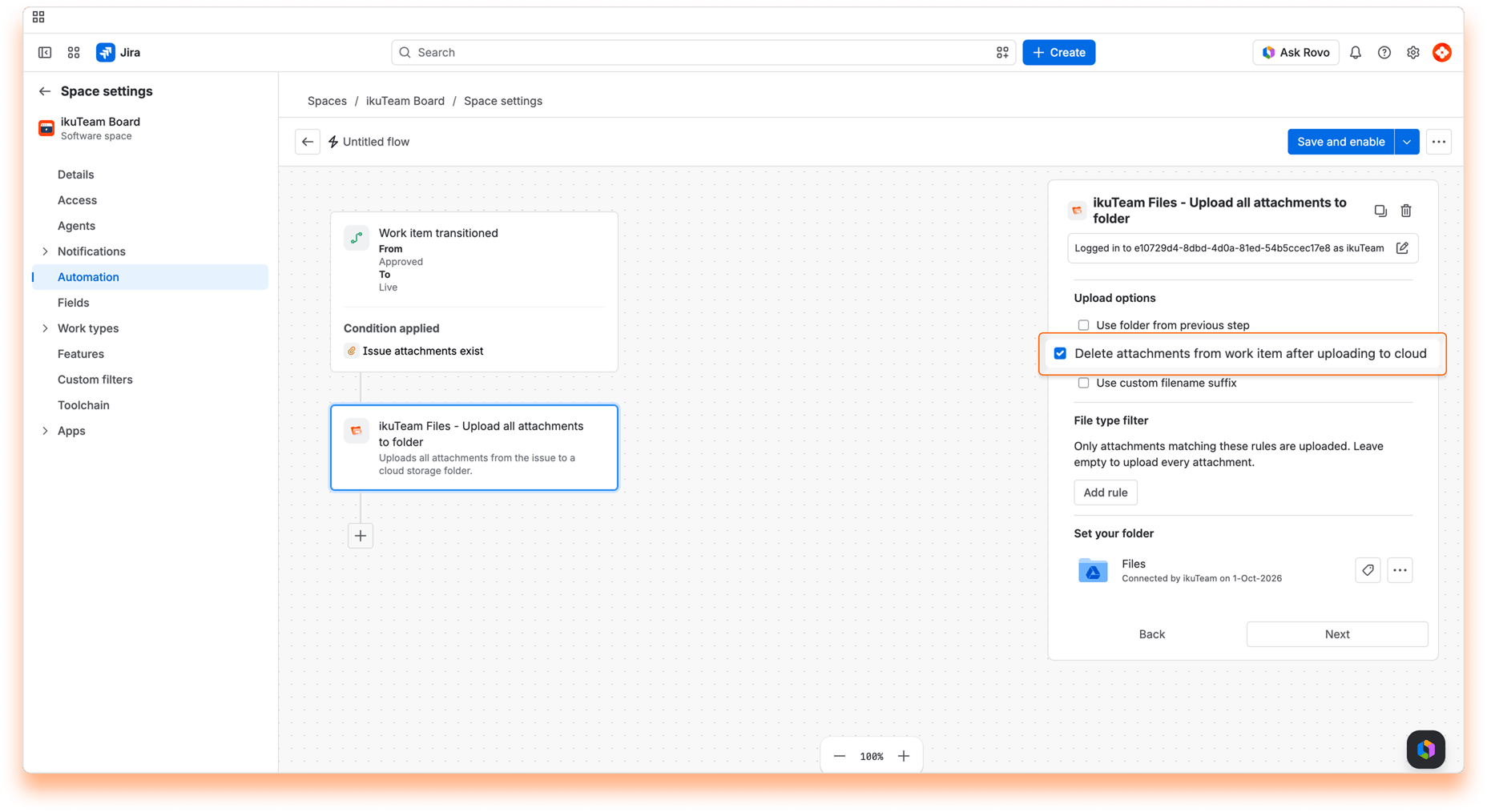Image resolution: width=1487 pixels, height=812 pixels.
Task: Click back arrow beside Untitled flow
Action: (x=308, y=142)
